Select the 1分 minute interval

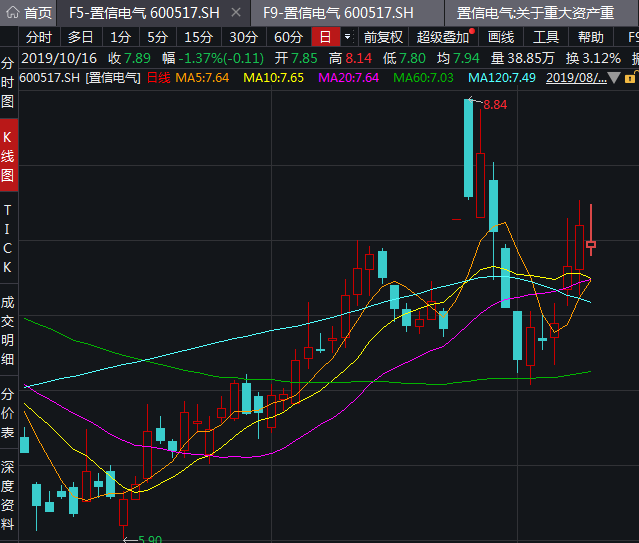pos(120,37)
